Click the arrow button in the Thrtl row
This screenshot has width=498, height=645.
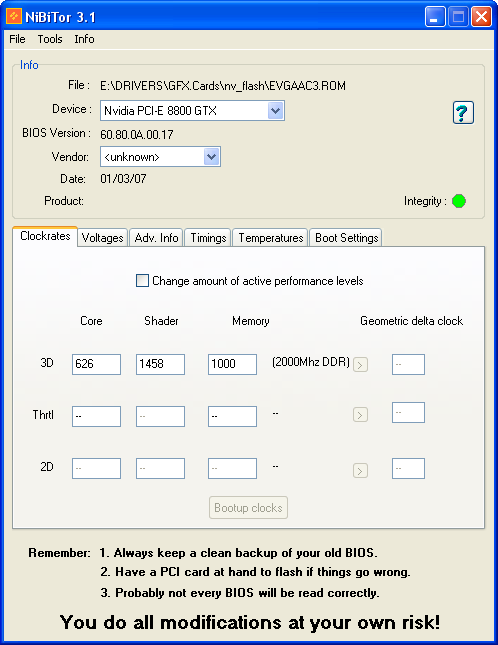point(360,415)
